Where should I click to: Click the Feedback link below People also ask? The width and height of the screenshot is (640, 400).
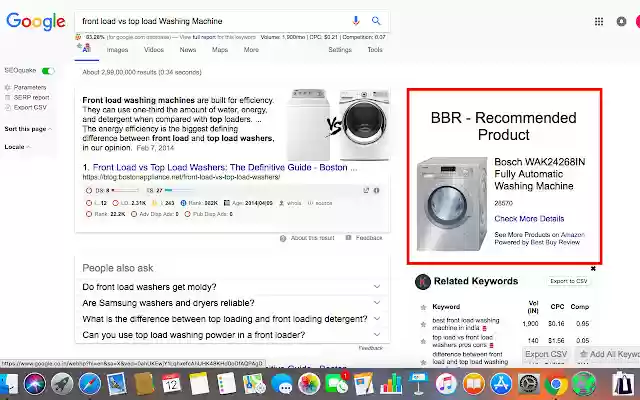point(371,348)
